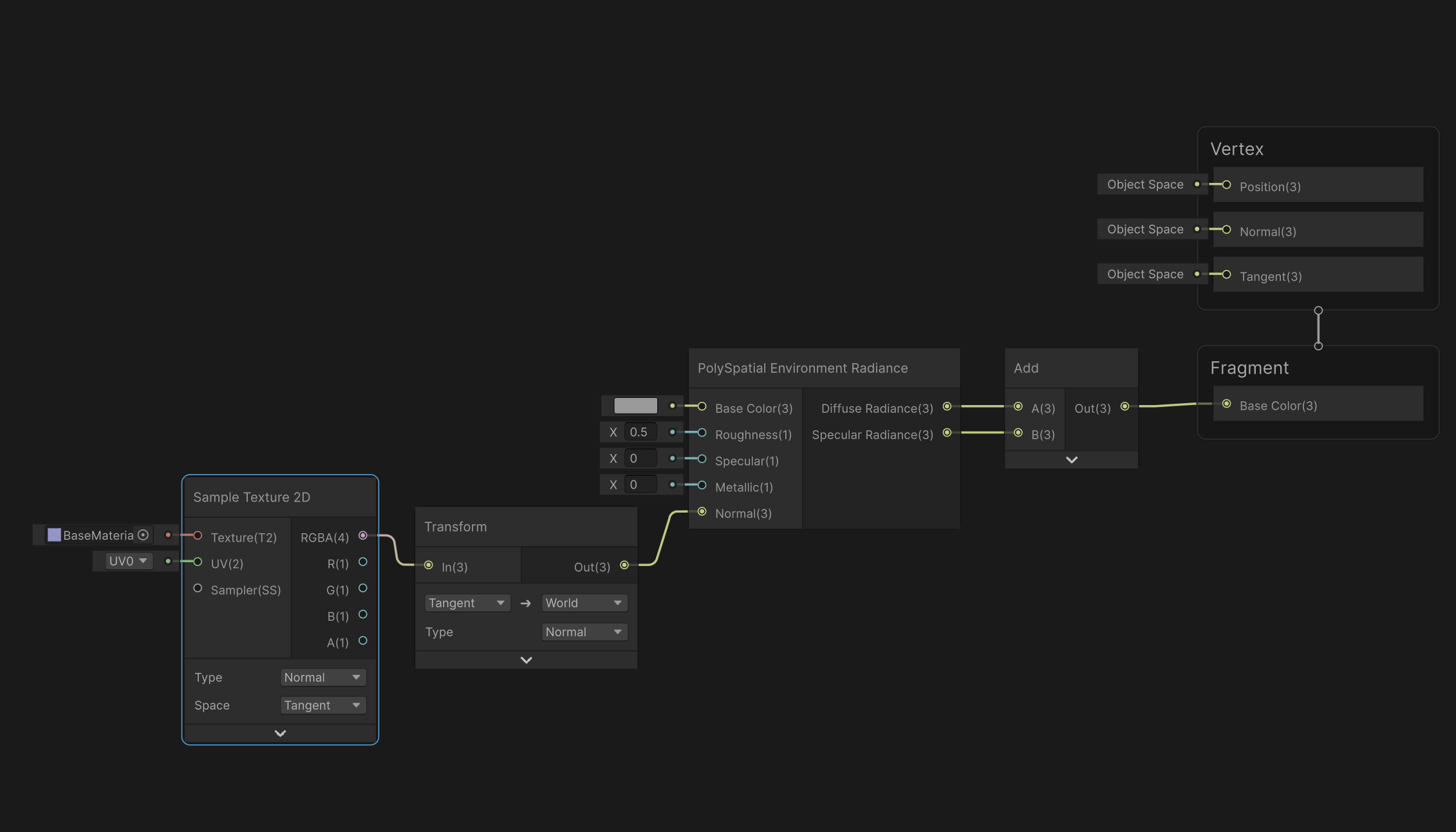Click the Texture(T2) input port

click(x=198, y=536)
